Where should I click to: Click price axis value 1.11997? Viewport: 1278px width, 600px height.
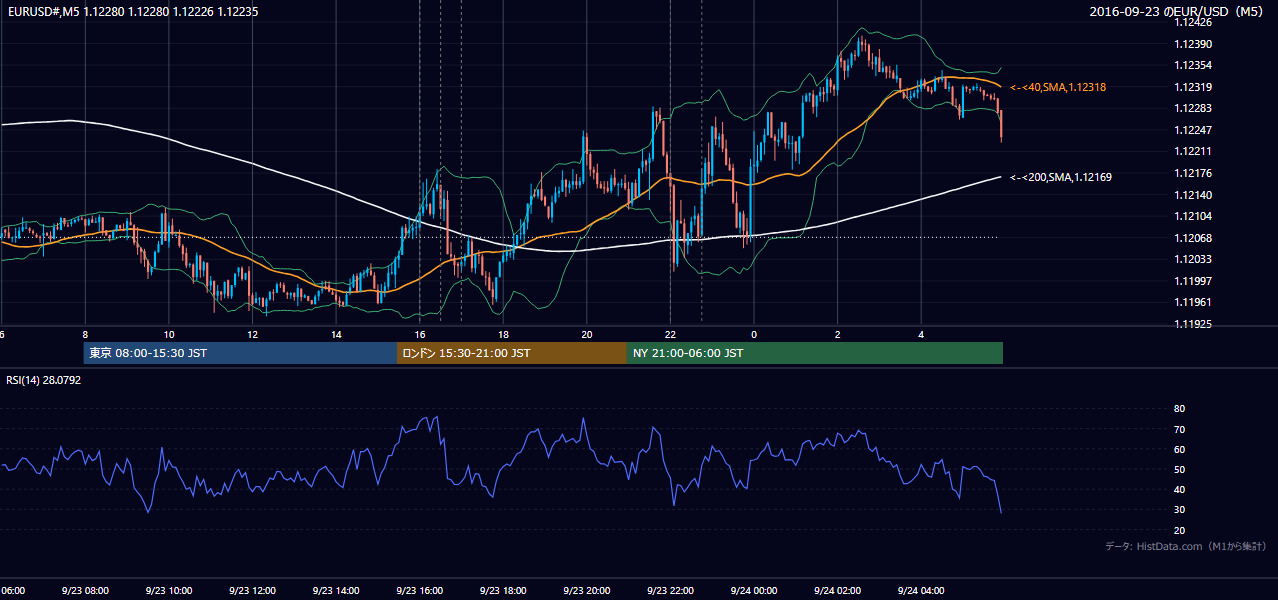tap(1193, 281)
